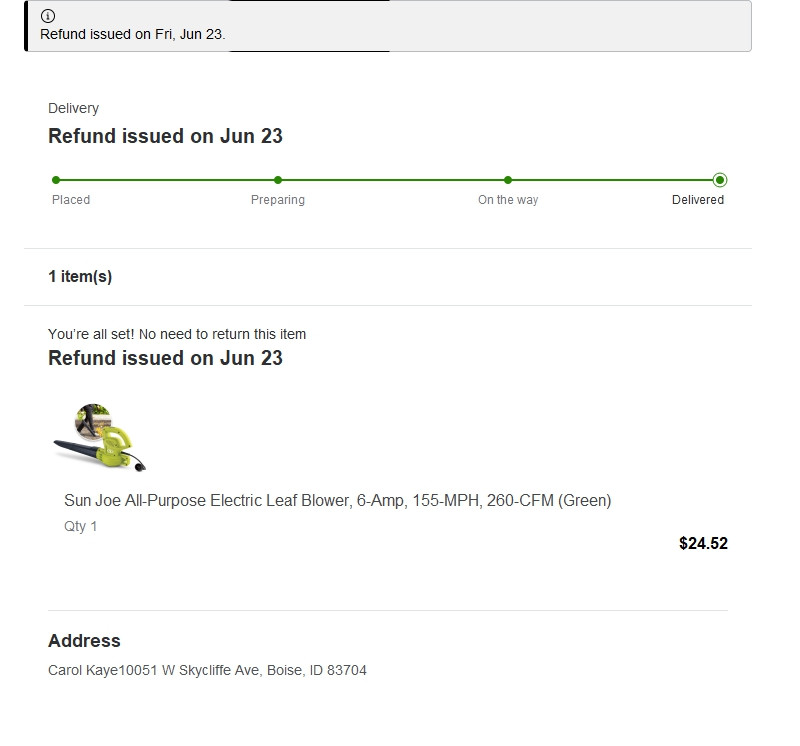The image size is (800, 746).
Task: Click the info icon in the refund banner
Action: [x=48, y=16]
